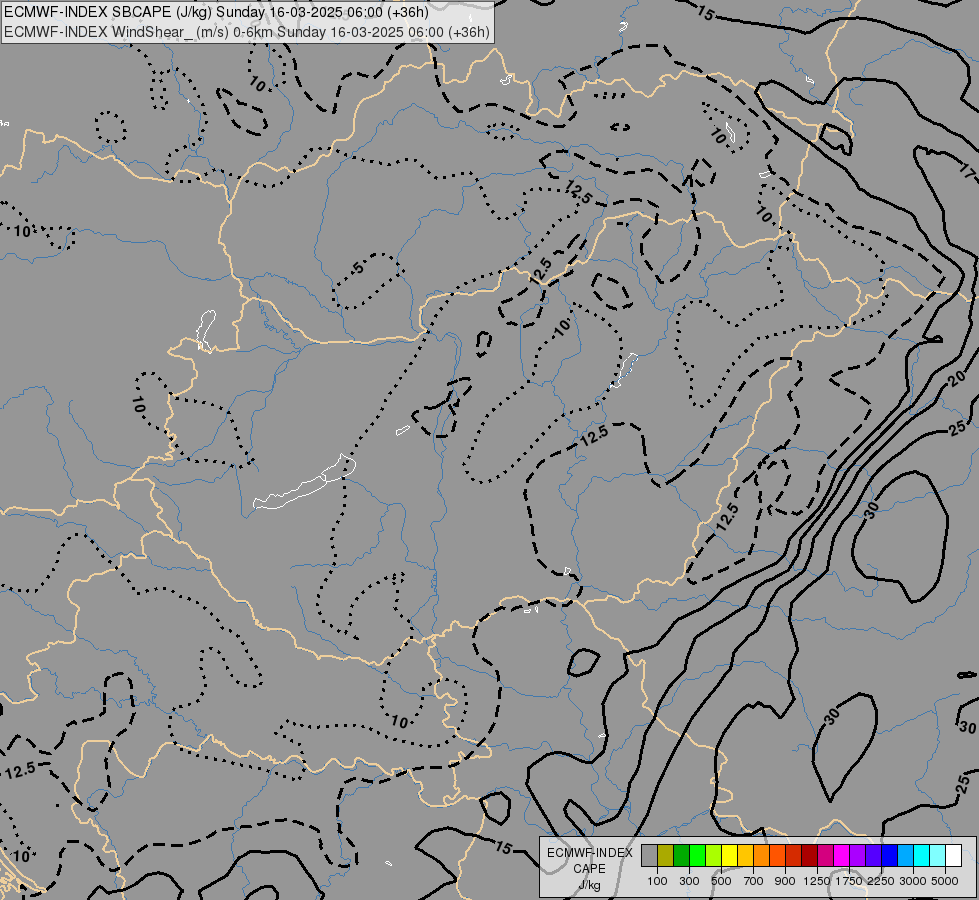Screen dimensions: 979x900
Task: Click the ECMWF-INDEX SBCAPE title line
Action: pyautogui.click(x=216, y=12)
